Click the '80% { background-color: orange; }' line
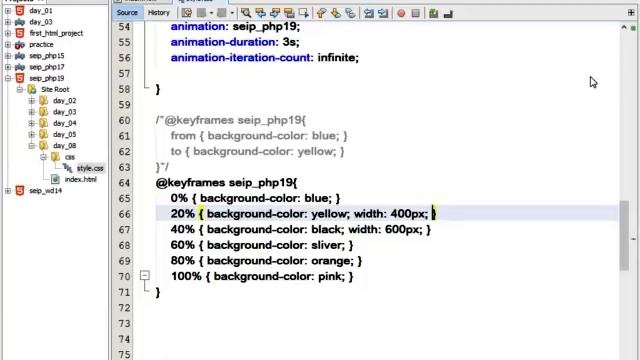 (266, 261)
